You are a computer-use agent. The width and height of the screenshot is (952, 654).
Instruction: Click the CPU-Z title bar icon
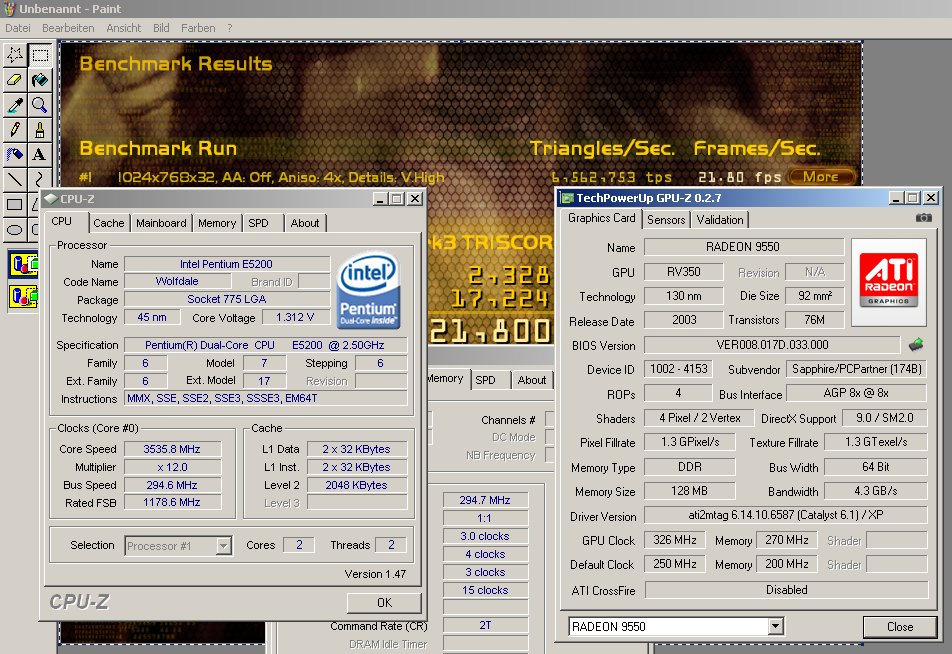coord(51,198)
